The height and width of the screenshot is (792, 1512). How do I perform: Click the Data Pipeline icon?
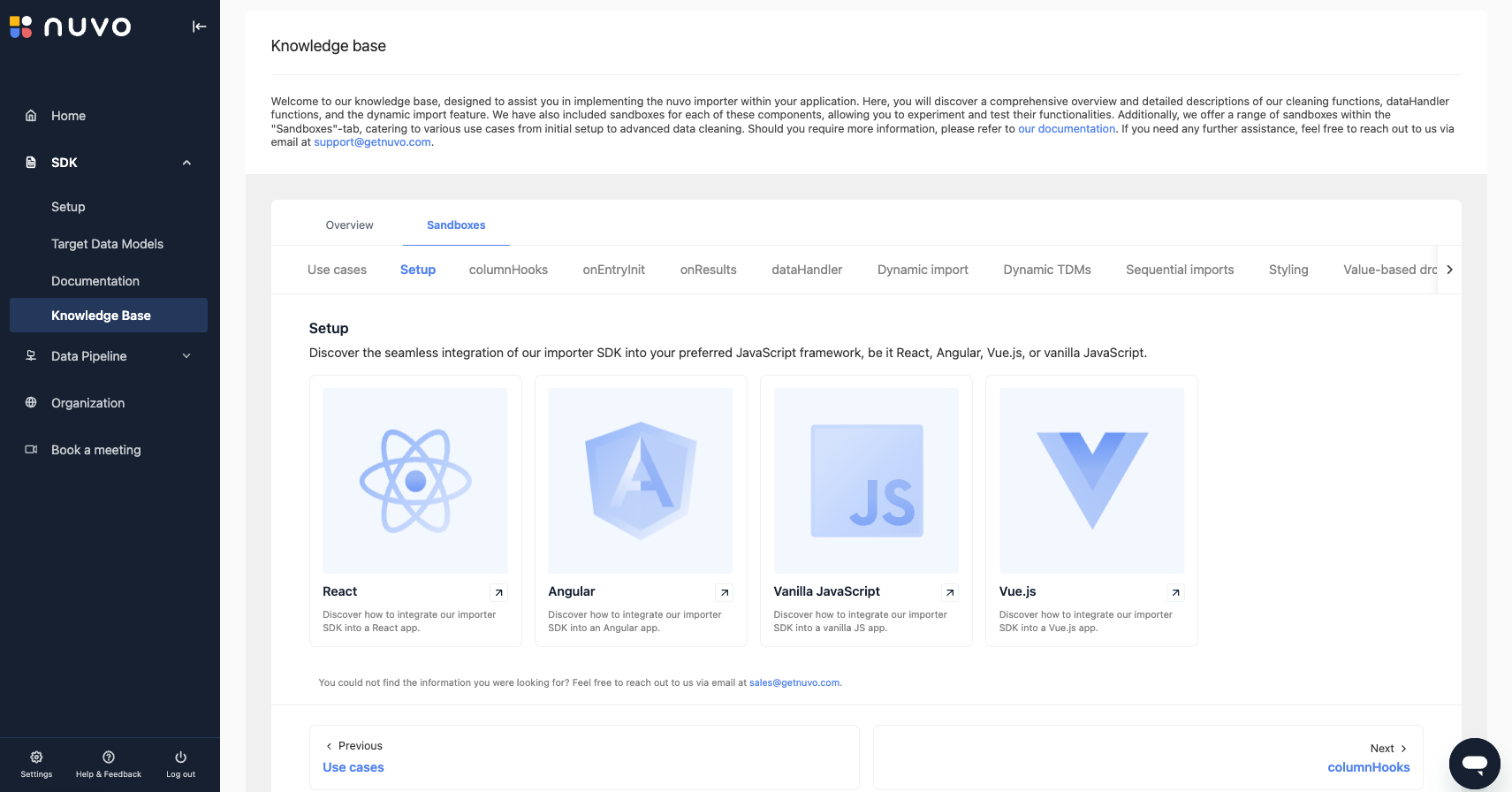click(31, 355)
